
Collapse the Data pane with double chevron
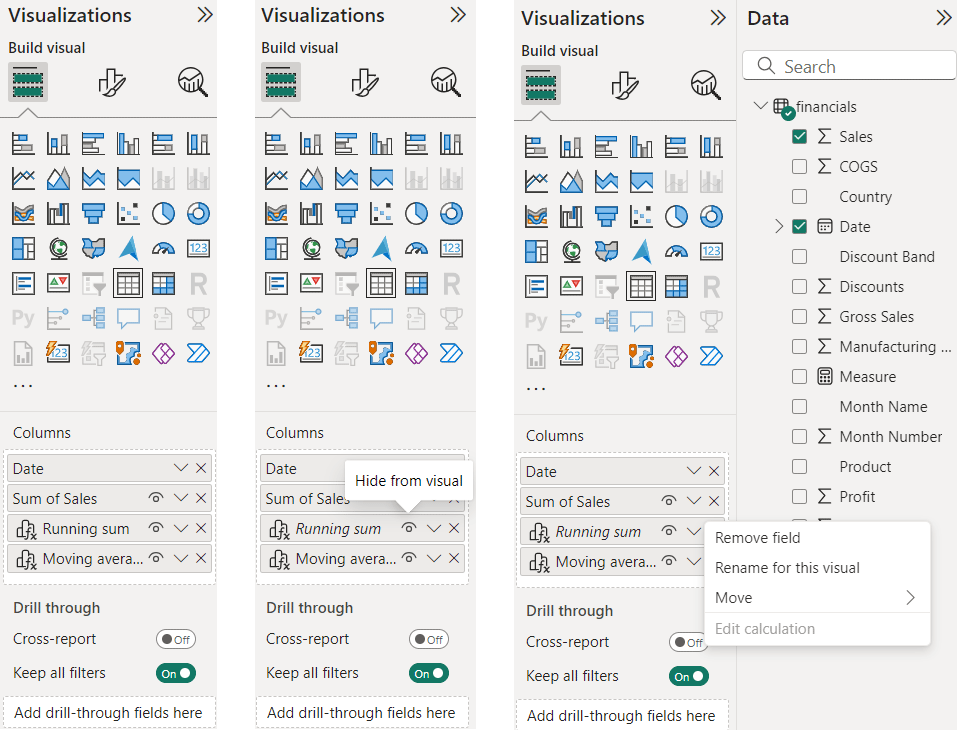tap(943, 18)
